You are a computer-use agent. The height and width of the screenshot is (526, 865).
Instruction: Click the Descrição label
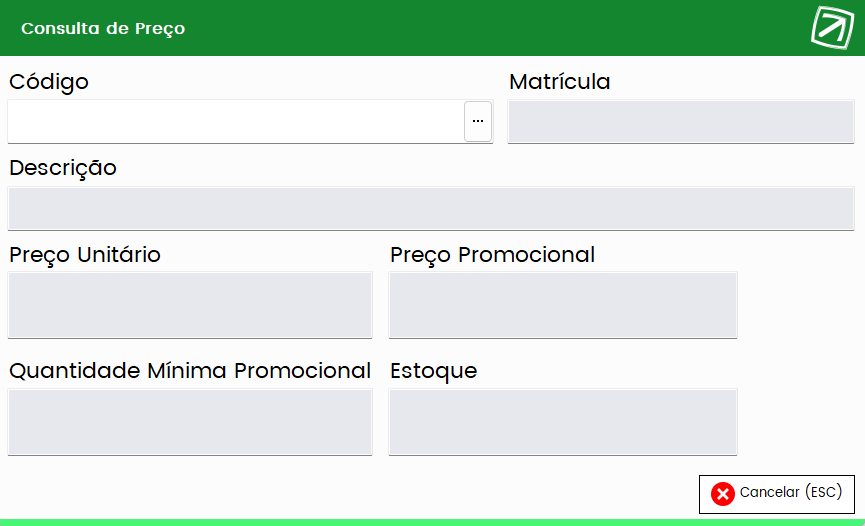click(x=63, y=168)
